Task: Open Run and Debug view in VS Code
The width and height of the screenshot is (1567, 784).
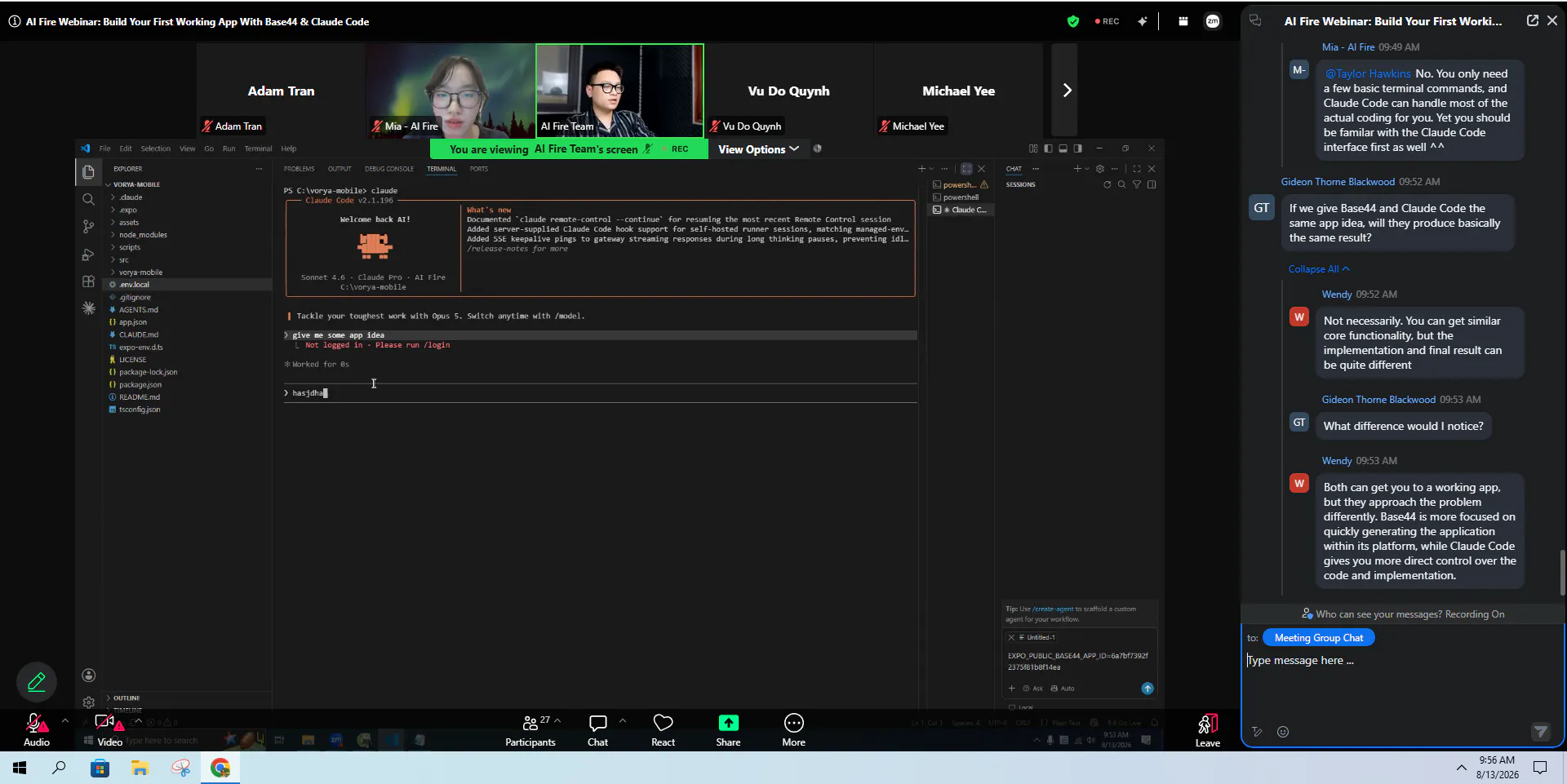Action: 89,255
